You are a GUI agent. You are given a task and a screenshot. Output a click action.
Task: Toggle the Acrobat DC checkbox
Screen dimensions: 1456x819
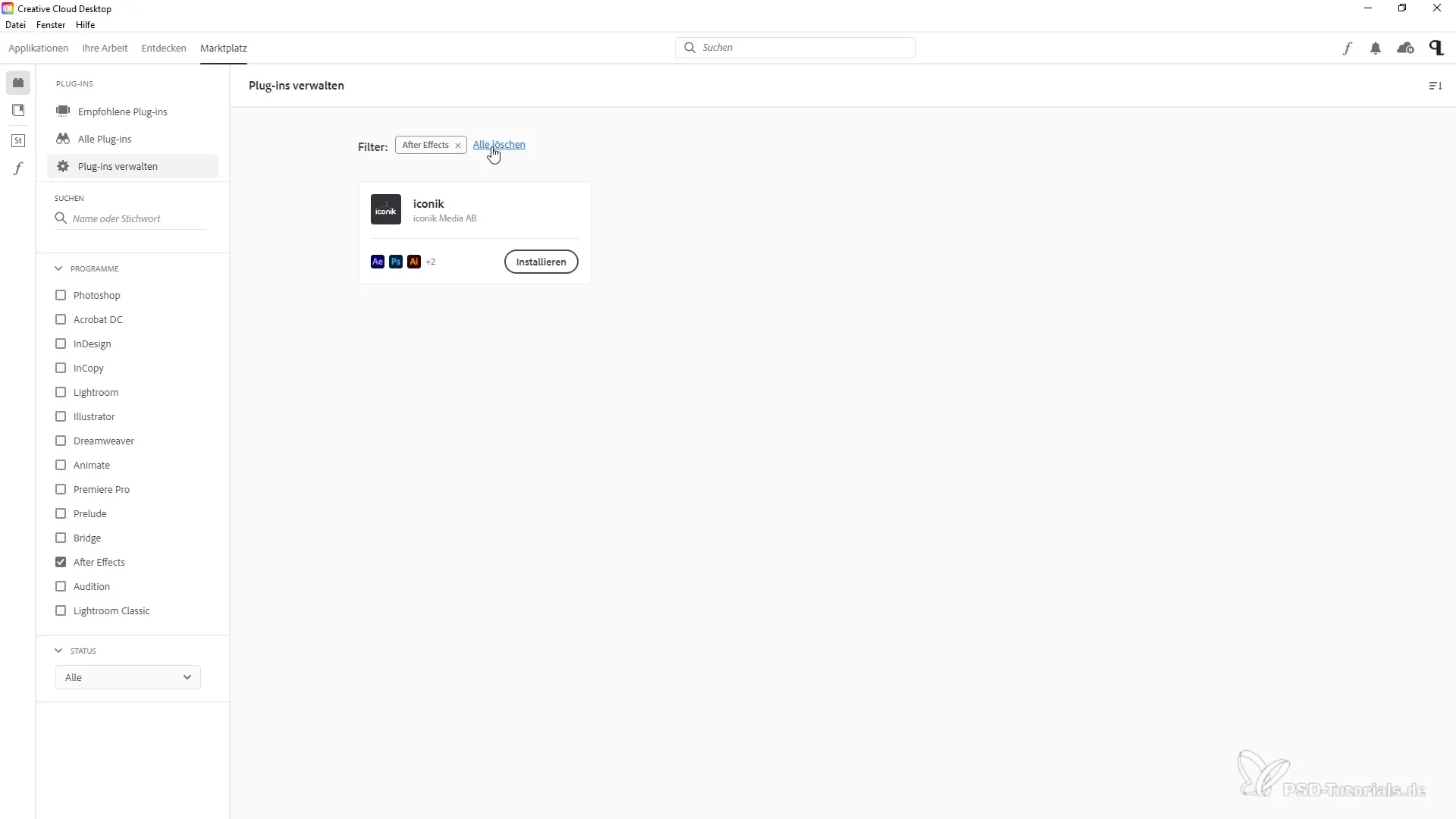61,319
